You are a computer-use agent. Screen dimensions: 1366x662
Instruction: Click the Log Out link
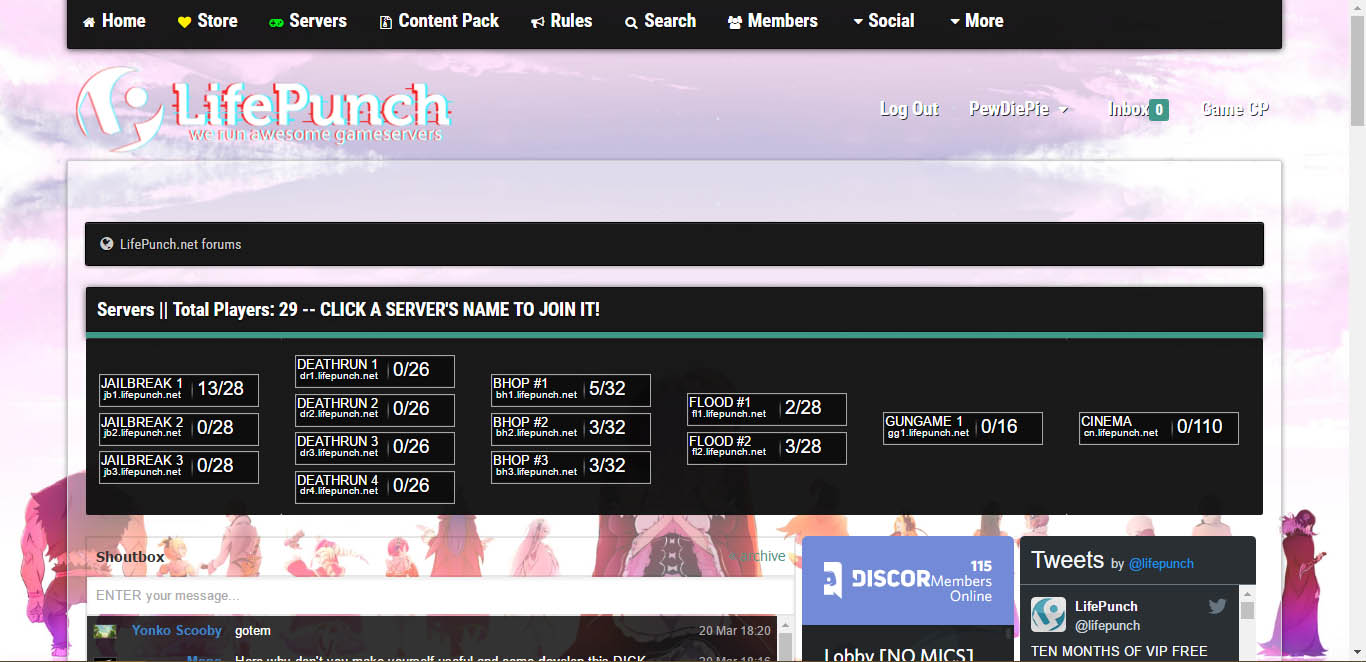[x=909, y=109]
